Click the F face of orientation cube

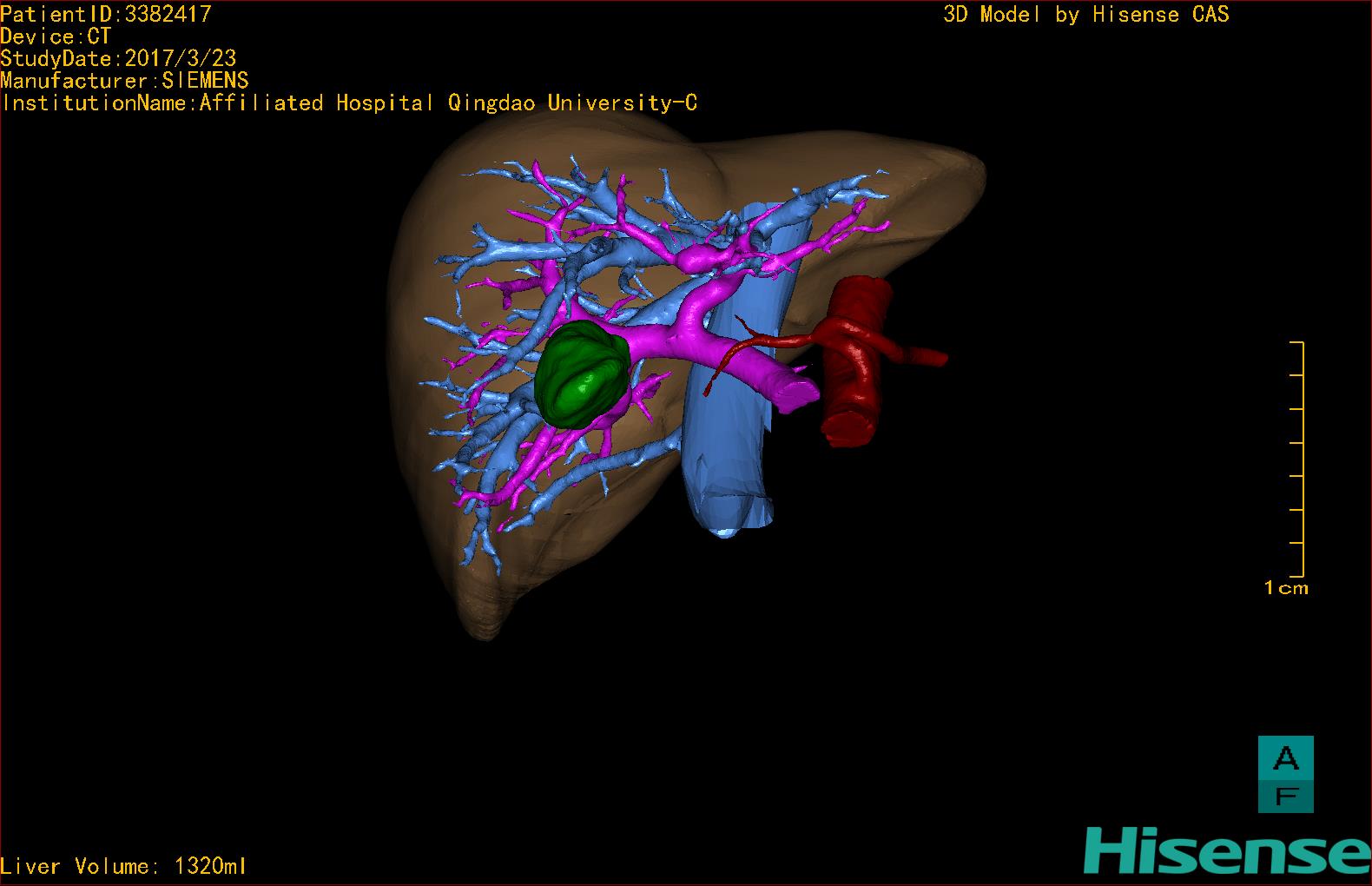pyautogui.click(x=1285, y=796)
